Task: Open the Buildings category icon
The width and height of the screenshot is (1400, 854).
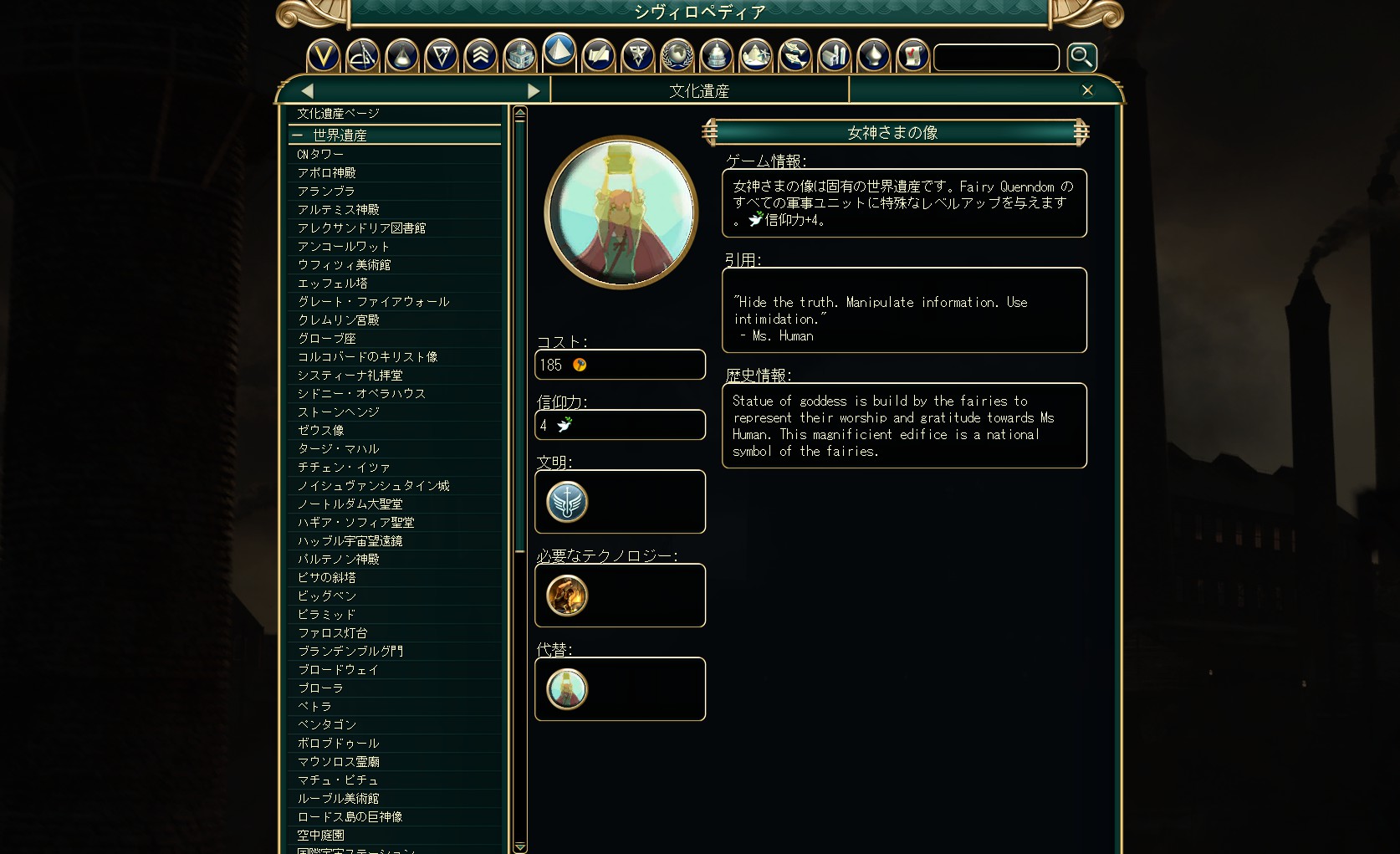Action: tap(519, 57)
